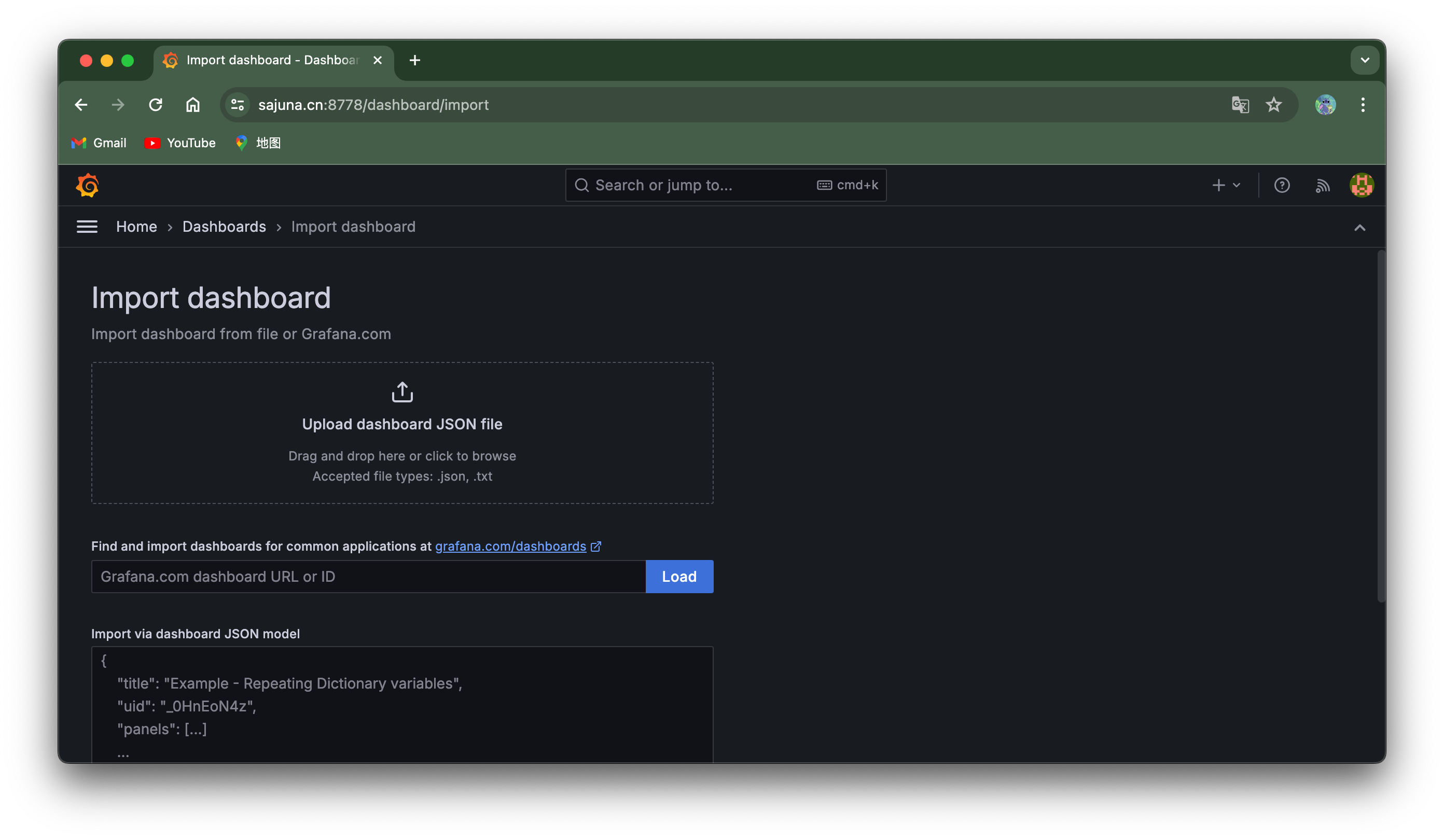Click 'Import dashboard from file or Grafana.com' subtitle
The width and height of the screenshot is (1444, 840).
[241, 334]
